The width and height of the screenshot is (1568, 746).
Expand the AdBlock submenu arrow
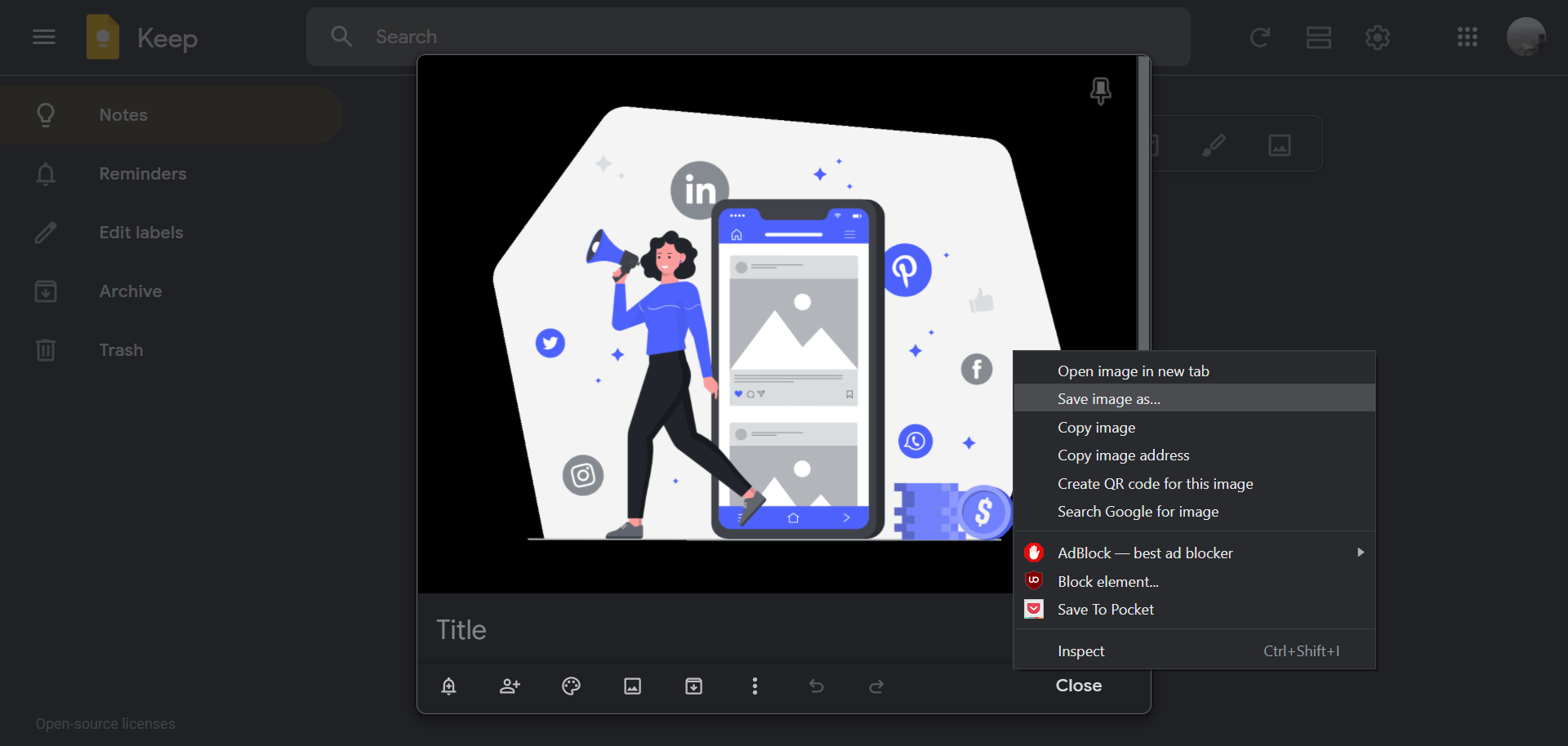[1361, 553]
